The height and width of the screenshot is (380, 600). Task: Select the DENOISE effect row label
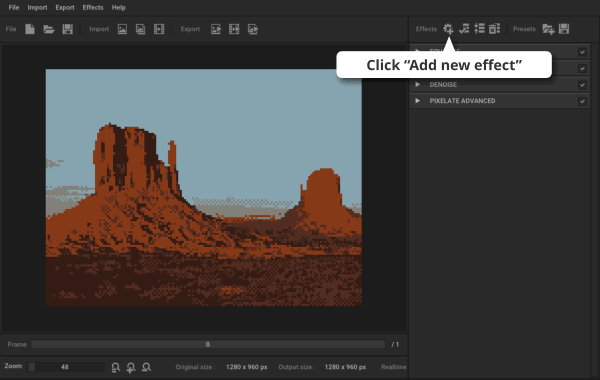(443, 85)
